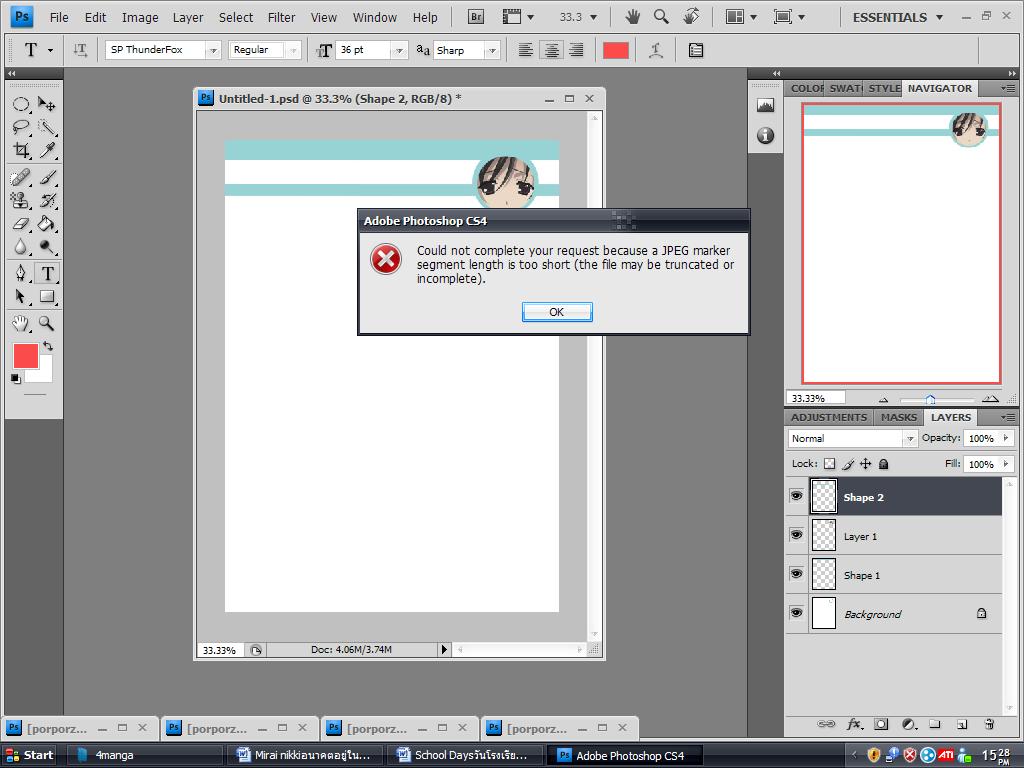Viewport: 1024px width, 768px height.
Task: Select the Move tool
Action: tap(46, 104)
